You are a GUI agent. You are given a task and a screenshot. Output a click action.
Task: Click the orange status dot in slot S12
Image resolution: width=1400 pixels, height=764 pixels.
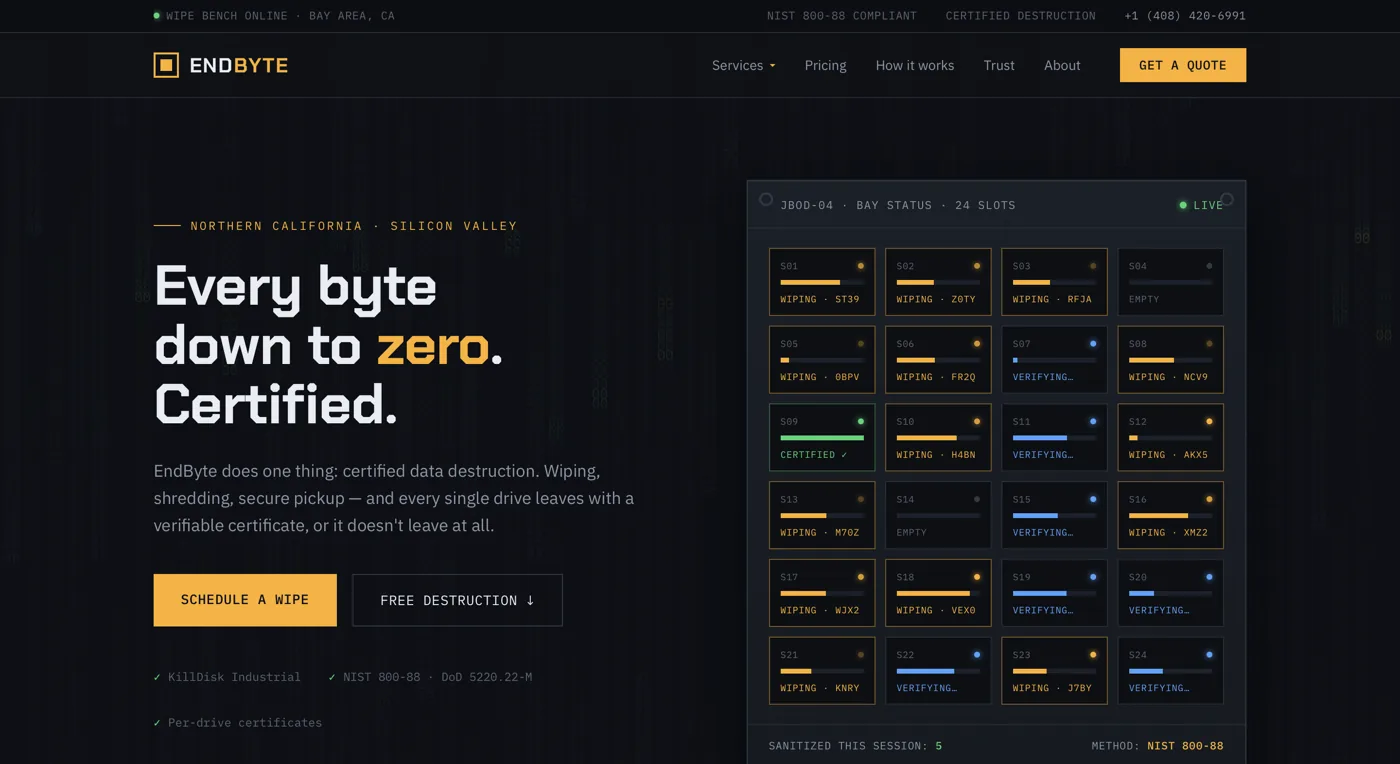point(1209,422)
